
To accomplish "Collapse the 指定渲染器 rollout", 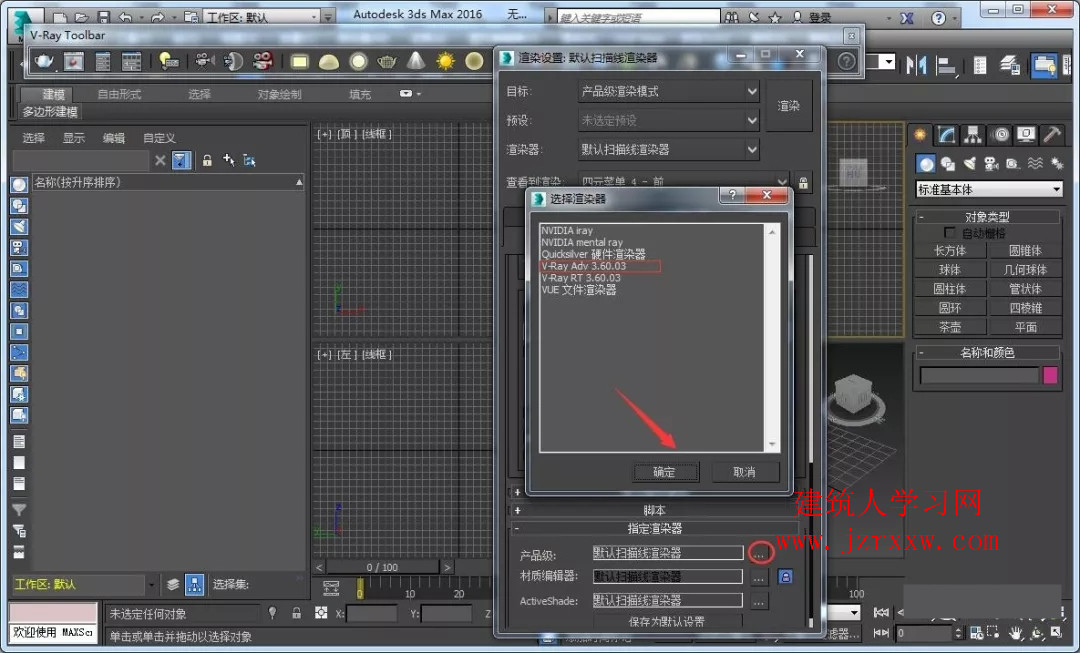I will tap(654, 528).
